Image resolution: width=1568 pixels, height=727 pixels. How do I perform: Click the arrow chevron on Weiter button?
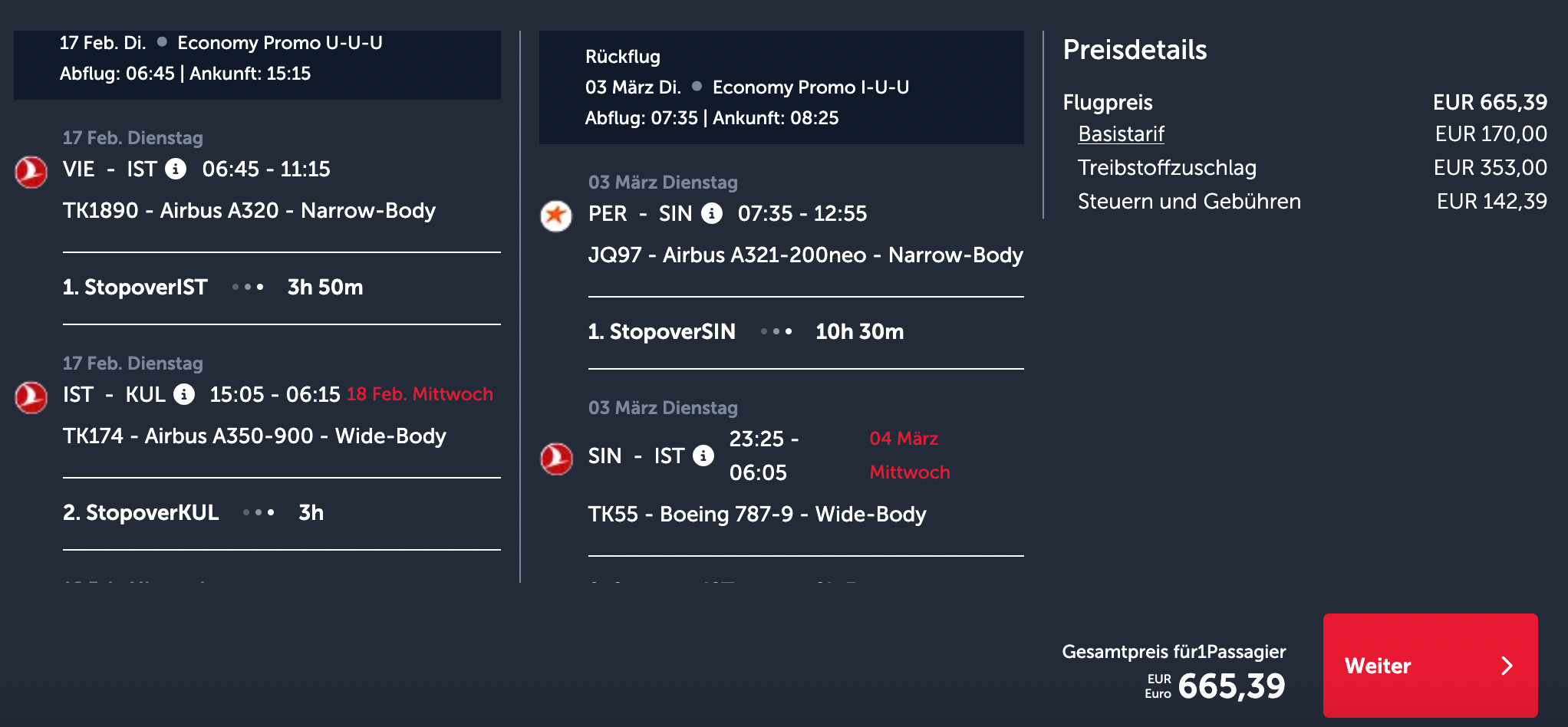tap(1507, 666)
